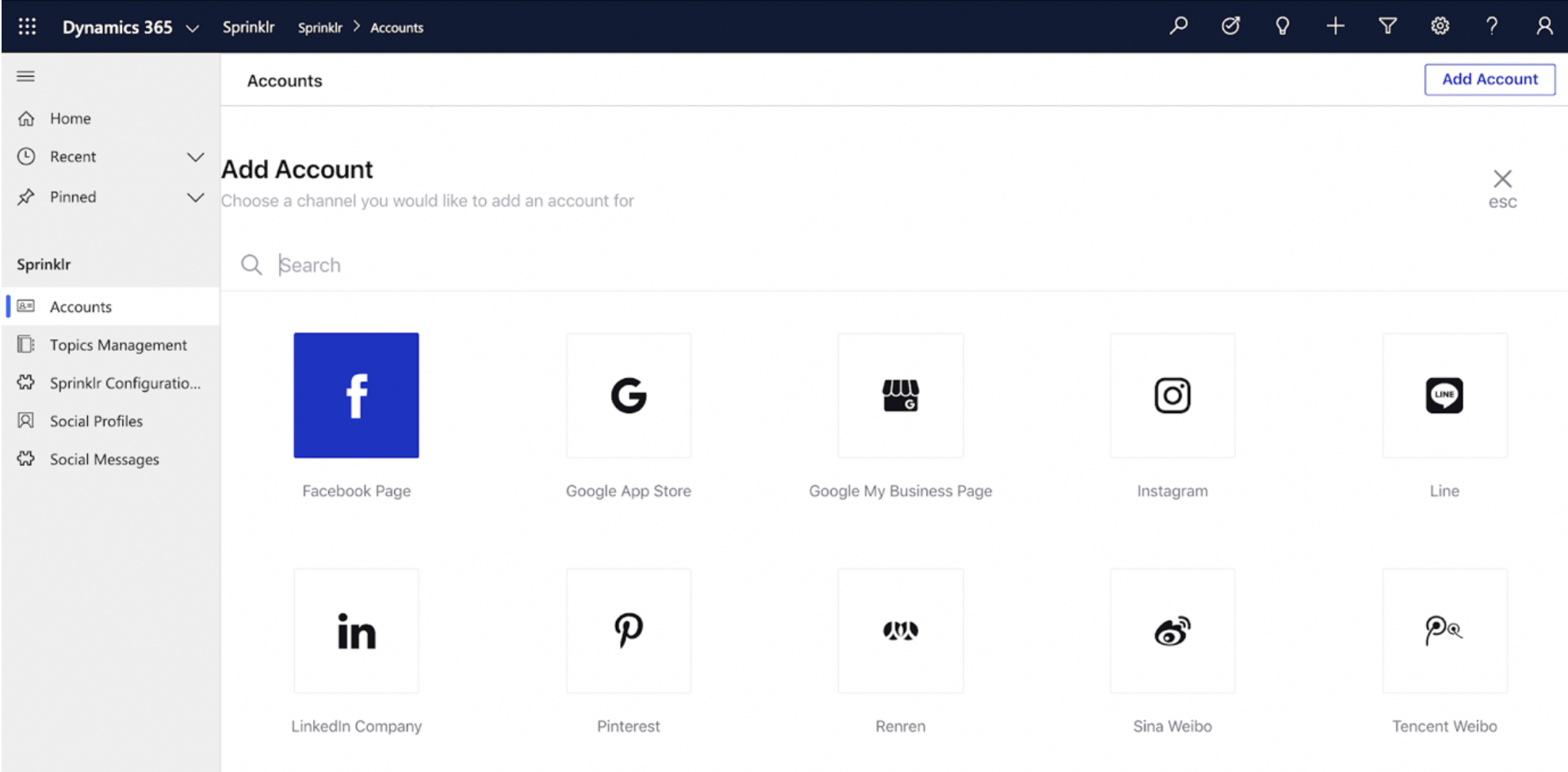Open the advanced find filter icon
The height and width of the screenshot is (772, 1568).
coord(1388,26)
